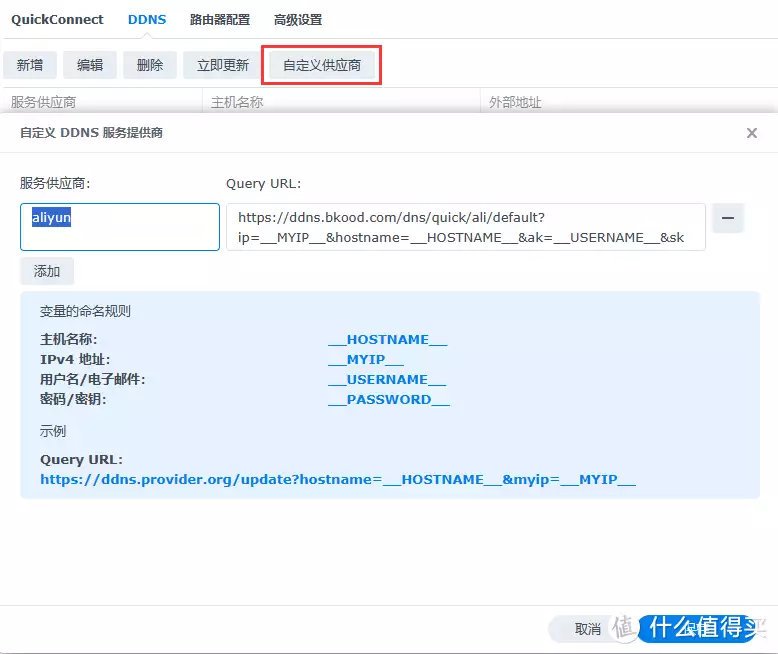Close the 自定义 DDNS 服务提供商 dialog
The width and height of the screenshot is (778, 654).
coord(752,133)
